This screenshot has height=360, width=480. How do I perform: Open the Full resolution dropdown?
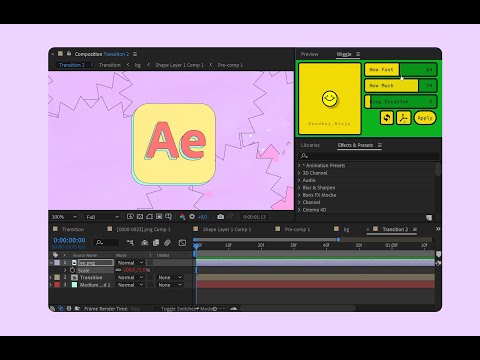click(x=102, y=217)
